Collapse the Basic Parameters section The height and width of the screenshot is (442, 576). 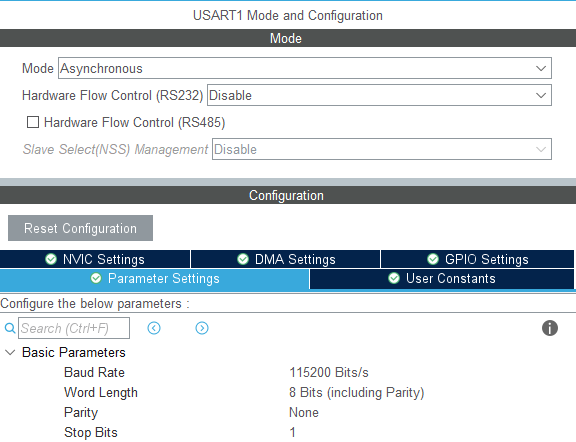[10, 353]
